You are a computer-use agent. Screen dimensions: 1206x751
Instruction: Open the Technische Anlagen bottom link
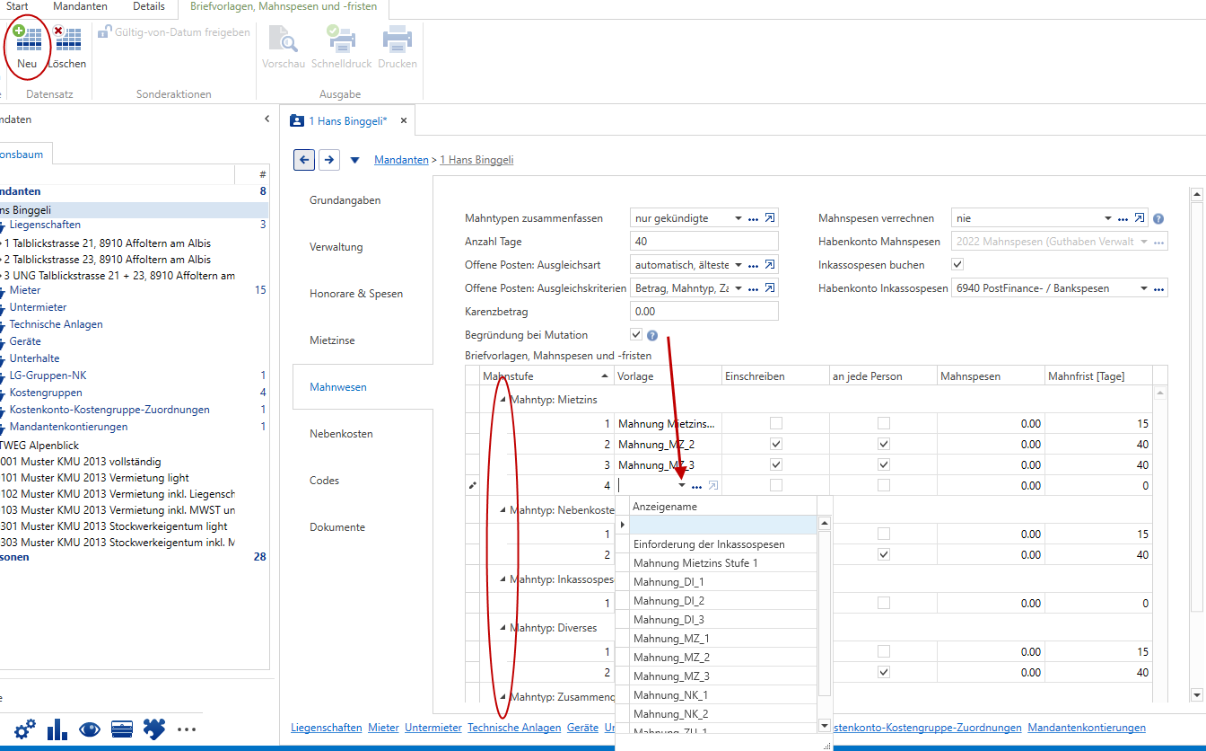tap(514, 728)
